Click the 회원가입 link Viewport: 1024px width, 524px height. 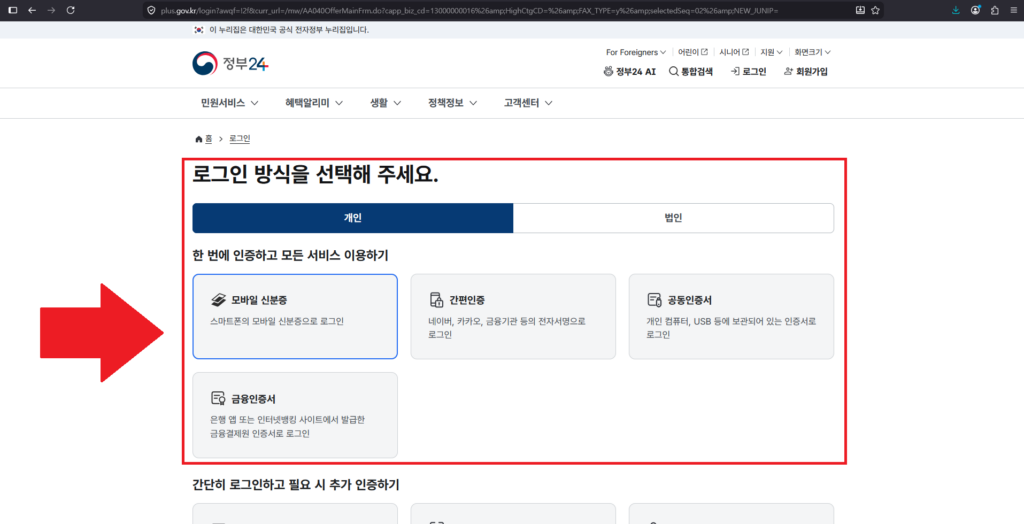click(805, 72)
